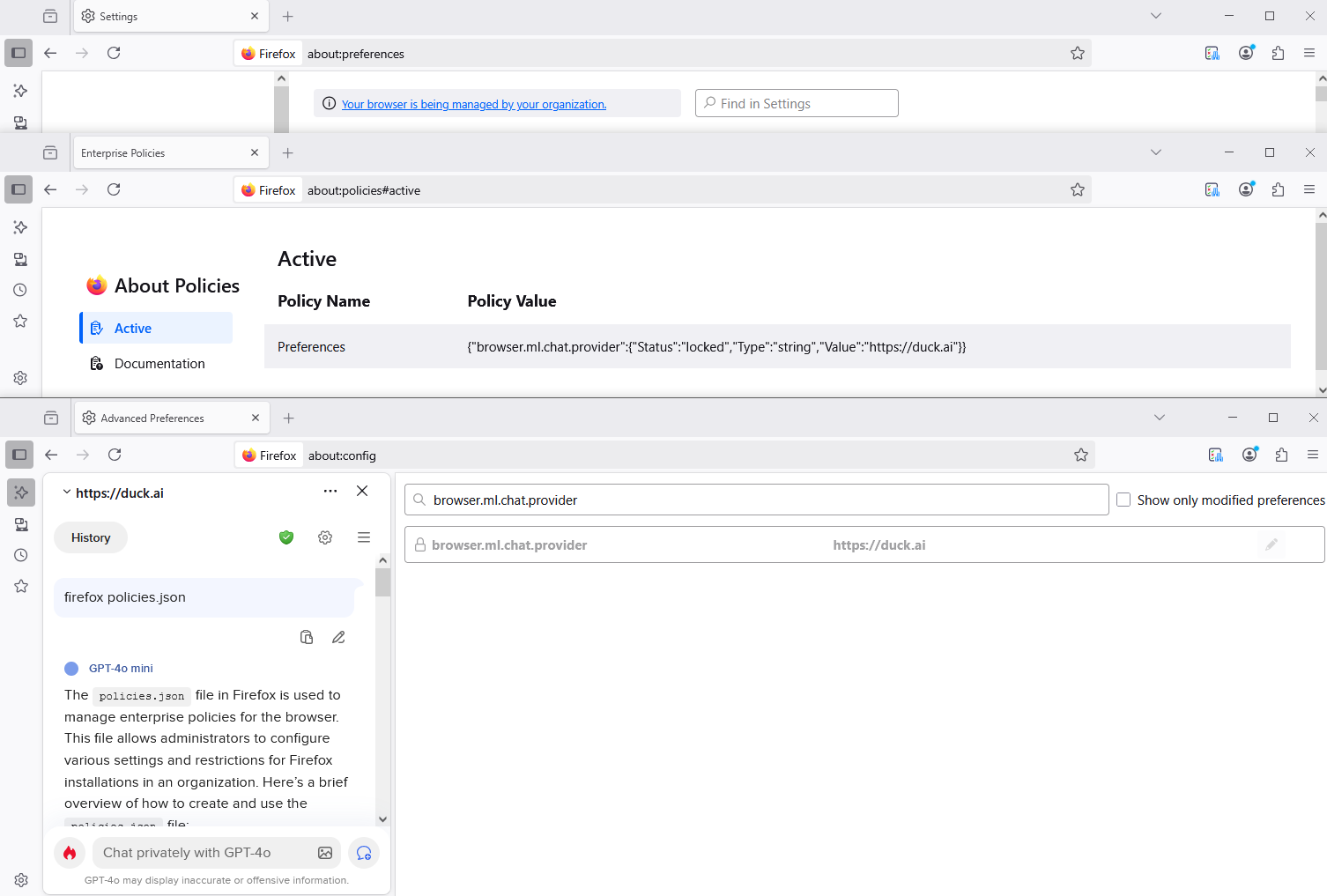Reload page in Enterprise Policies window
This screenshot has height=896, width=1327.
point(114,189)
